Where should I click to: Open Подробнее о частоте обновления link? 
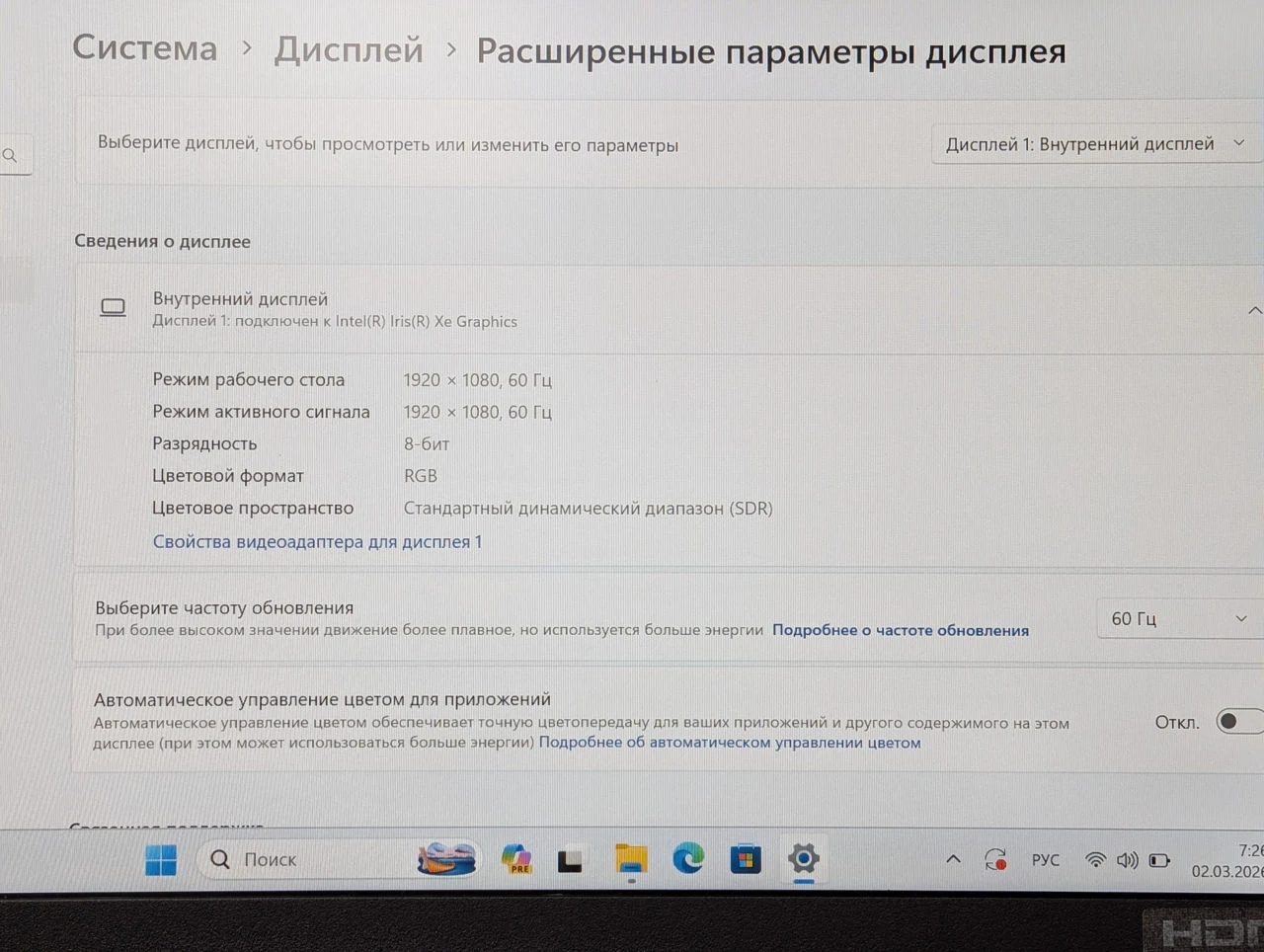(x=901, y=630)
